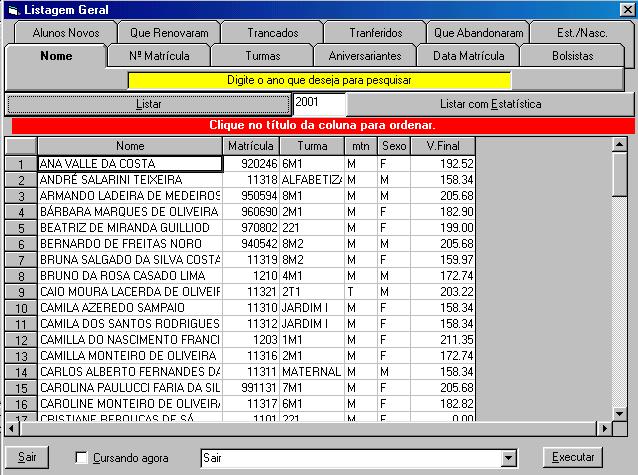The image size is (638, 475).
Task: Sort by the Nome column header
Action: coord(130,147)
